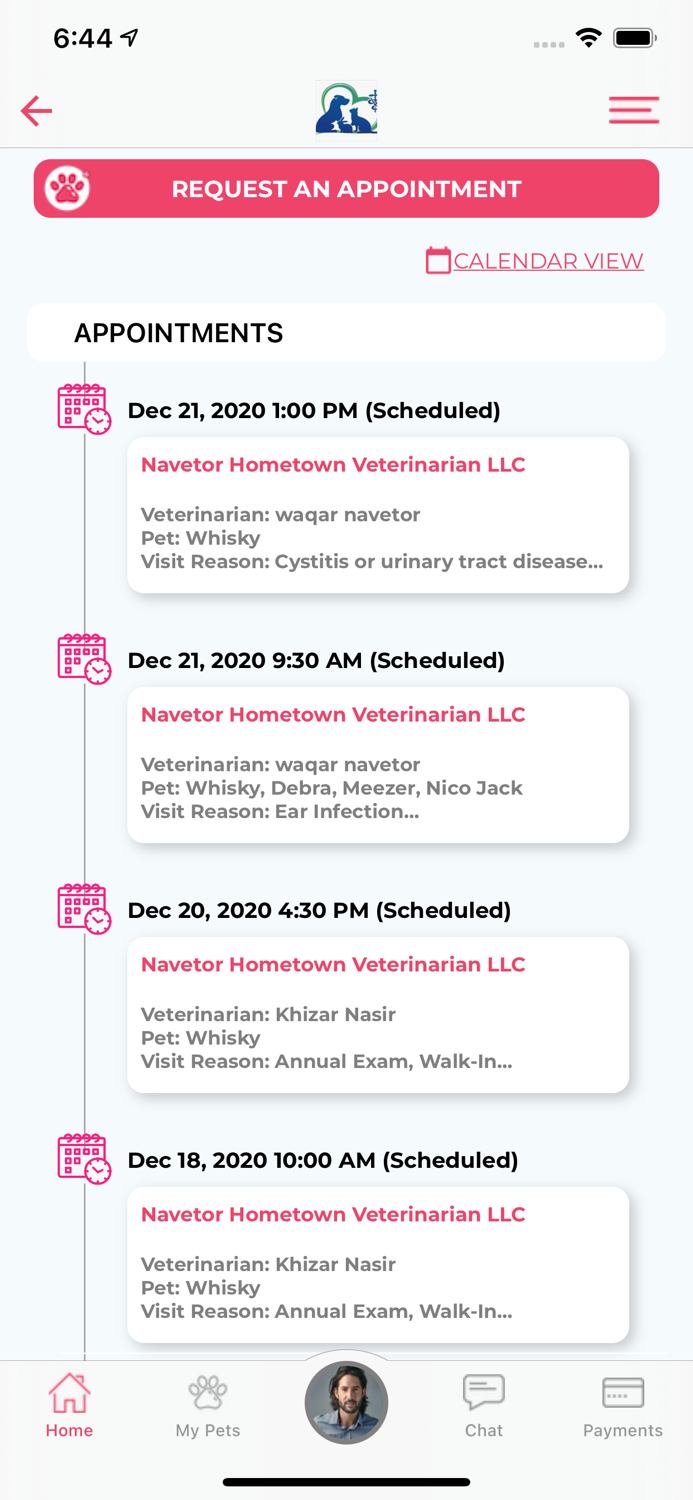Select the Payments tab
This screenshot has width=693, height=1500.
tap(623, 1405)
